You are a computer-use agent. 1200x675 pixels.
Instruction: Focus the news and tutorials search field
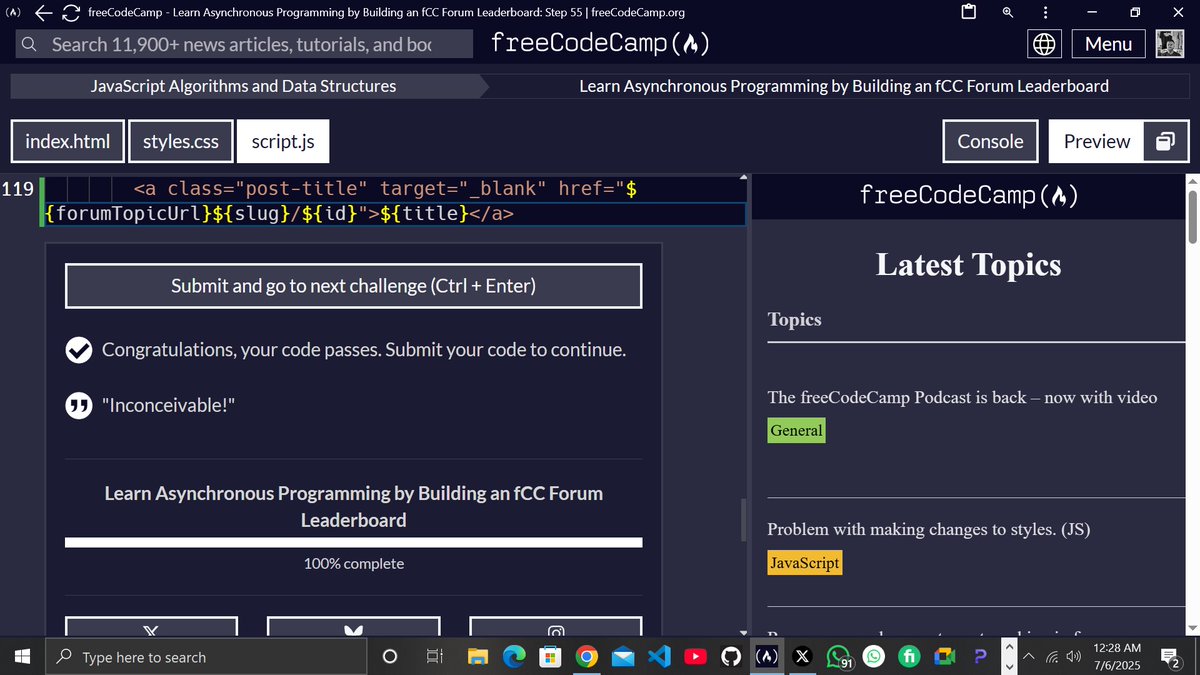tap(244, 44)
